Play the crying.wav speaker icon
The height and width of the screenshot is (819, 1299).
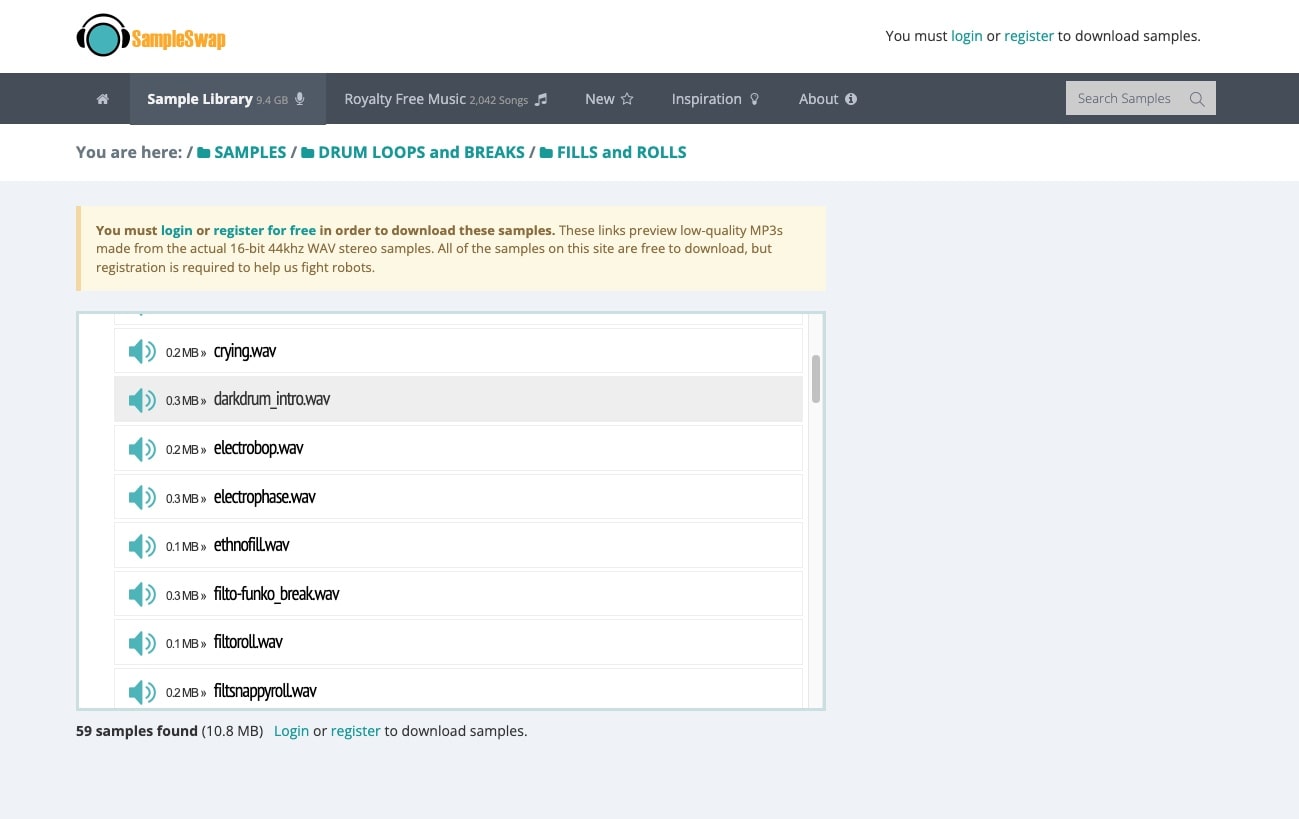click(142, 351)
